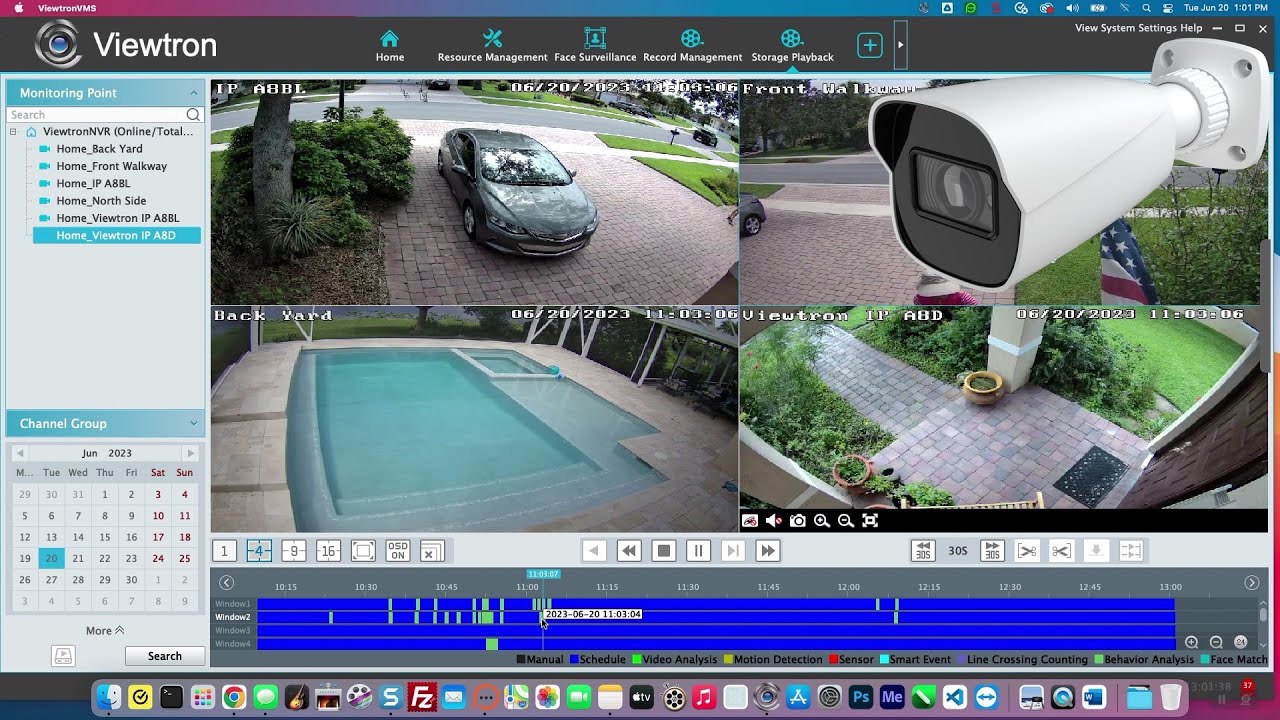The image size is (1280, 720).
Task: Switch to 4-window layout
Action: pyautogui.click(x=259, y=551)
